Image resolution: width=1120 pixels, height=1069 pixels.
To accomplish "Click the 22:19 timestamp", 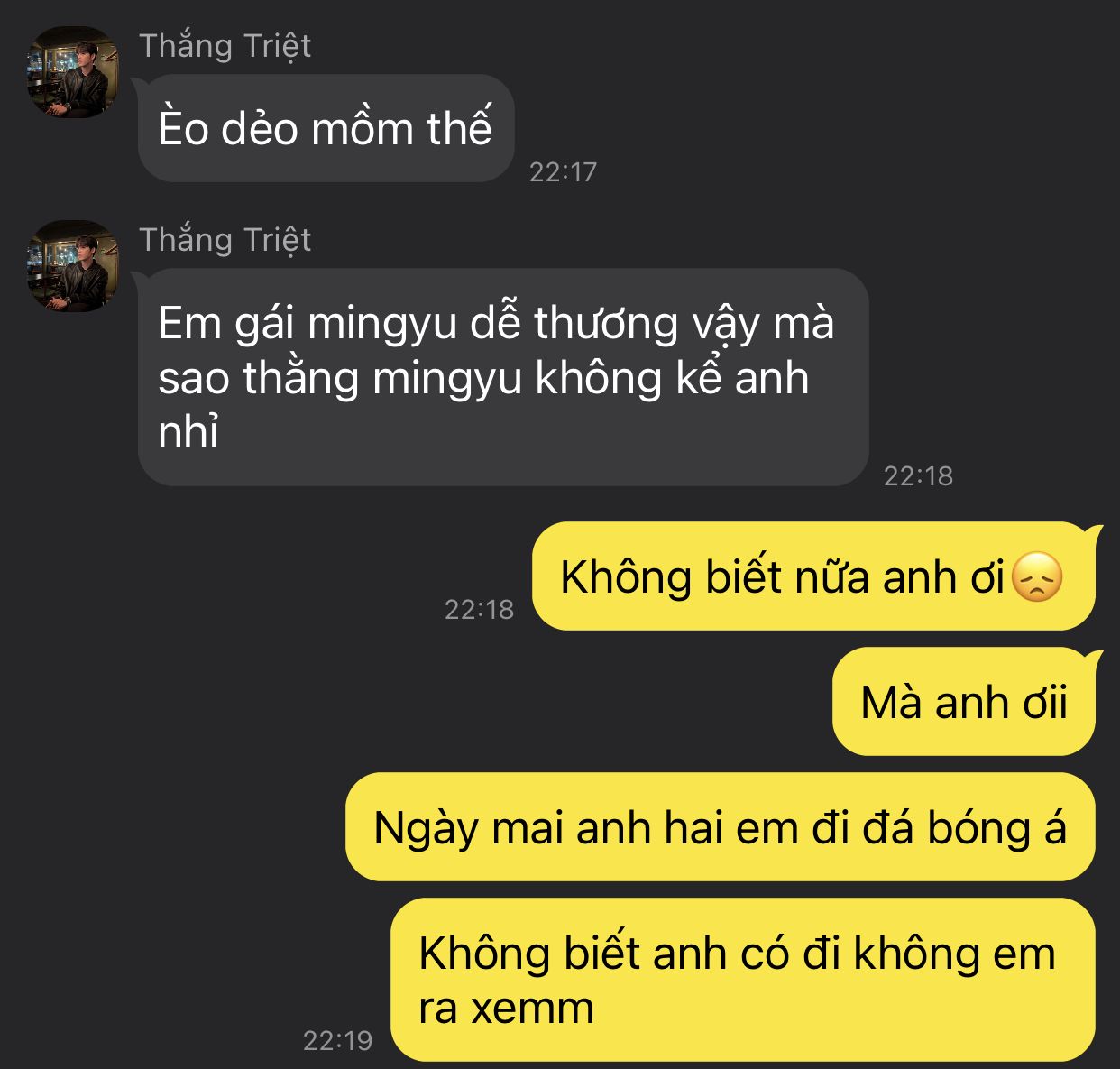I will [x=337, y=1040].
